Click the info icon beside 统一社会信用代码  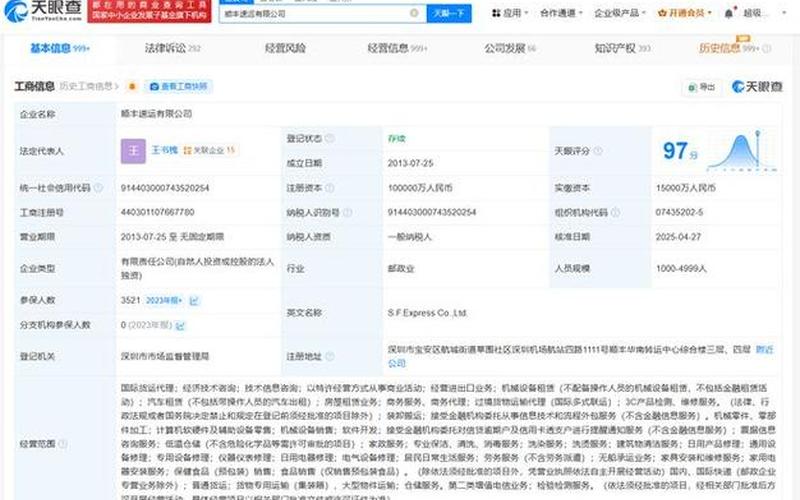pos(98,188)
